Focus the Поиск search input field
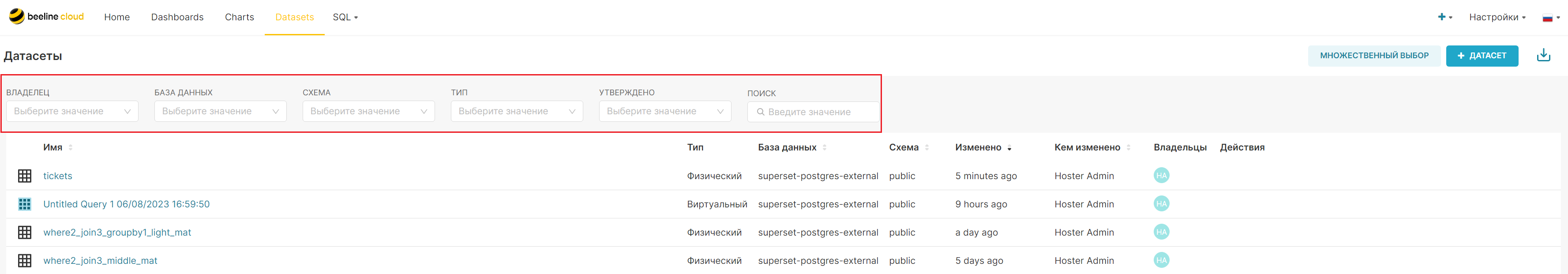Screen dimensions: 1568x274 [813, 112]
